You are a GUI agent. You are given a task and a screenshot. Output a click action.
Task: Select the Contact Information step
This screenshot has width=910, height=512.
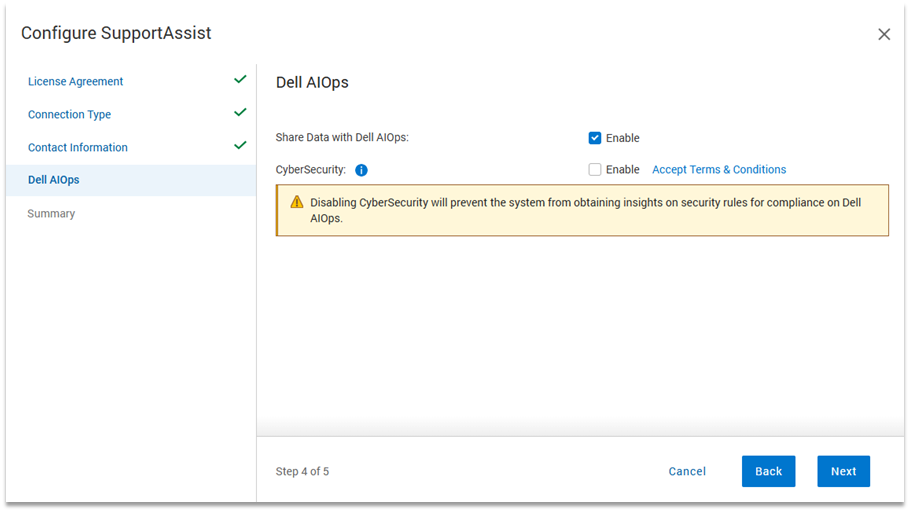[78, 147]
